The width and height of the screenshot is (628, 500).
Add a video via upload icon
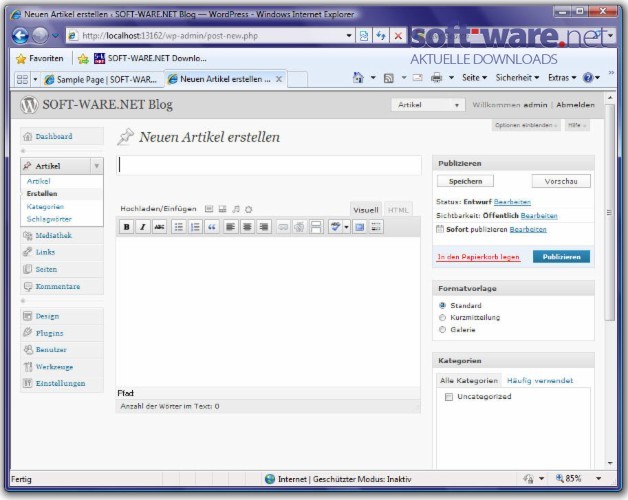(x=222, y=209)
